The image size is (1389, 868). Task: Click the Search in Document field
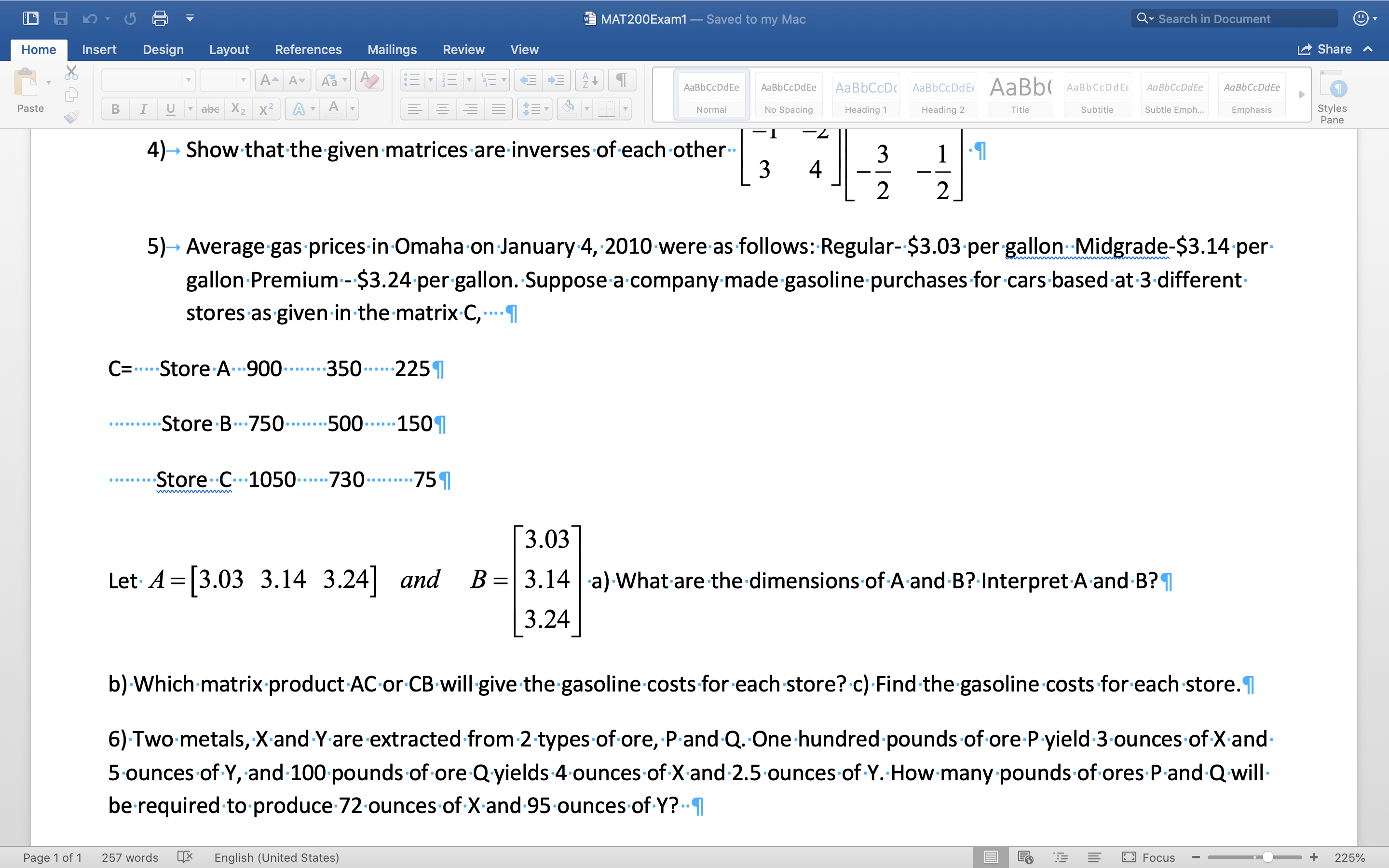click(1234, 18)
